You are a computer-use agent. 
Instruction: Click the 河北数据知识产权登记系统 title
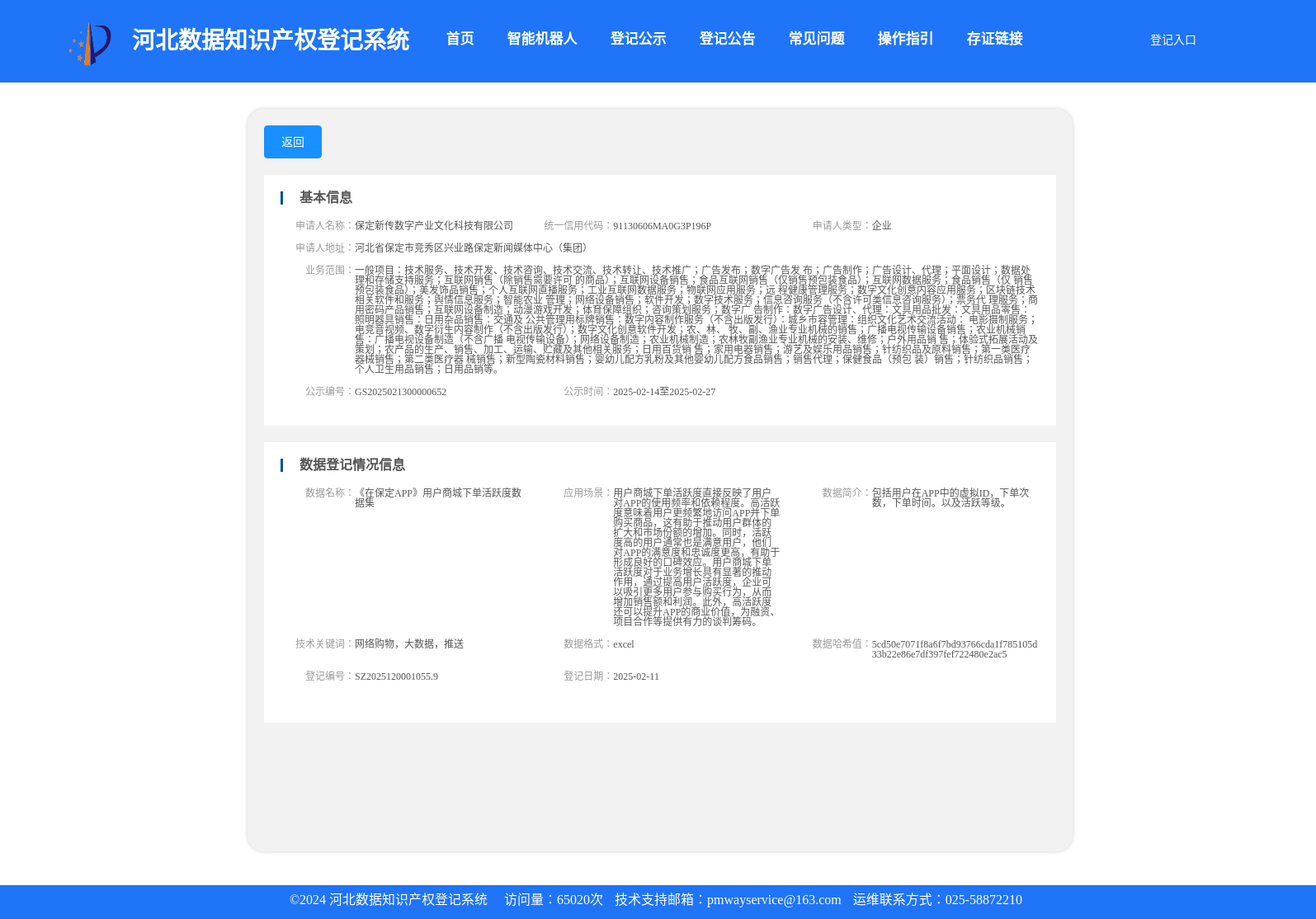tap(271, 40)
